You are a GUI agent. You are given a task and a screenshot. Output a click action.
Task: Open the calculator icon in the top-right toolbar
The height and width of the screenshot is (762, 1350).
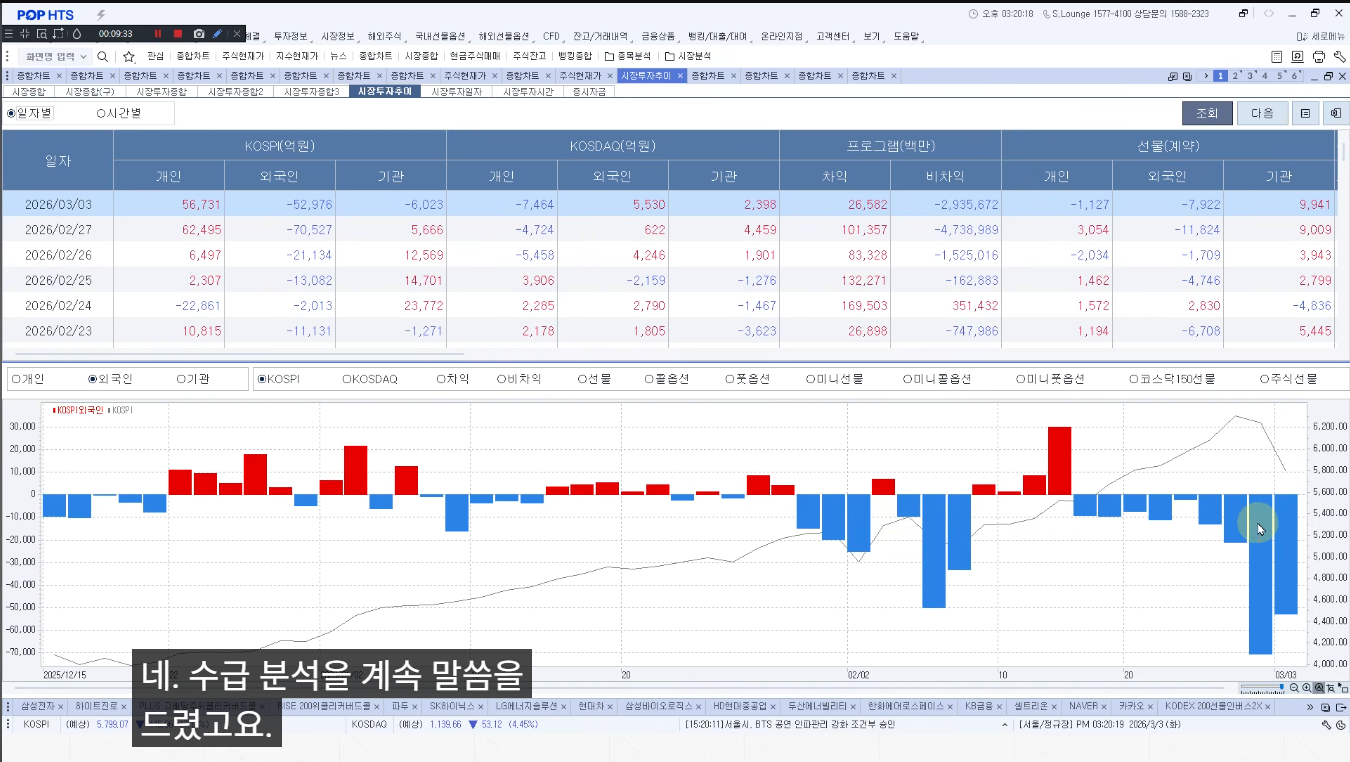pos(1277,57)
